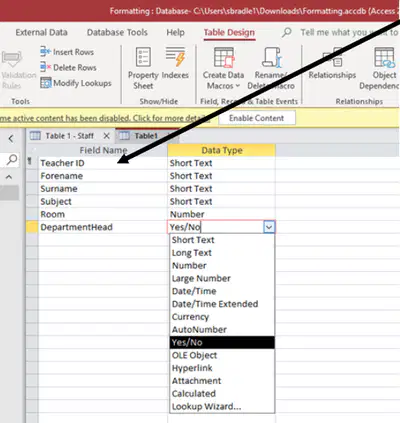Click the Delete Rows icon
Image resolution: width=400 pixels, height=423 pixels.
pos(45,67)
